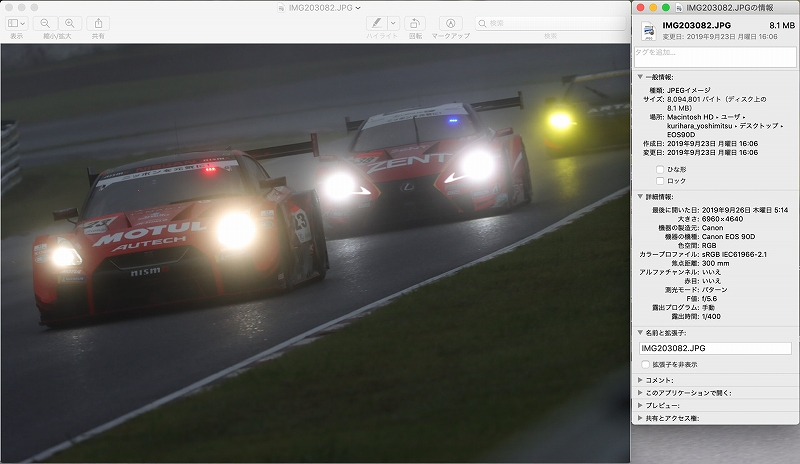800x464 pixels.
Task: Open the highlight color dropdown arrow
Action: click(x=393, y=23)
